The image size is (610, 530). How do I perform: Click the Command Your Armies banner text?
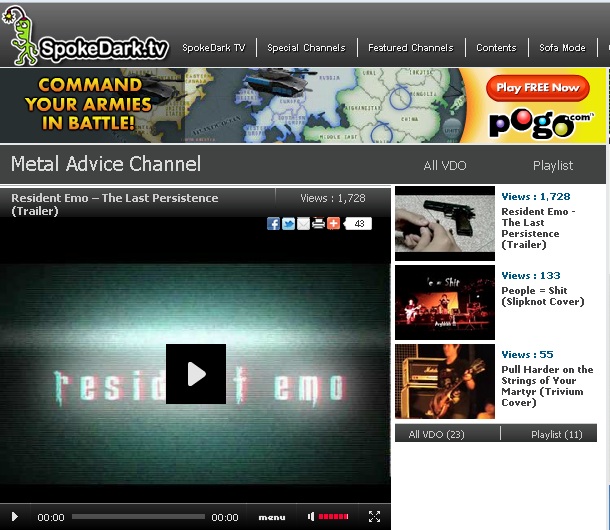(88, 104)
